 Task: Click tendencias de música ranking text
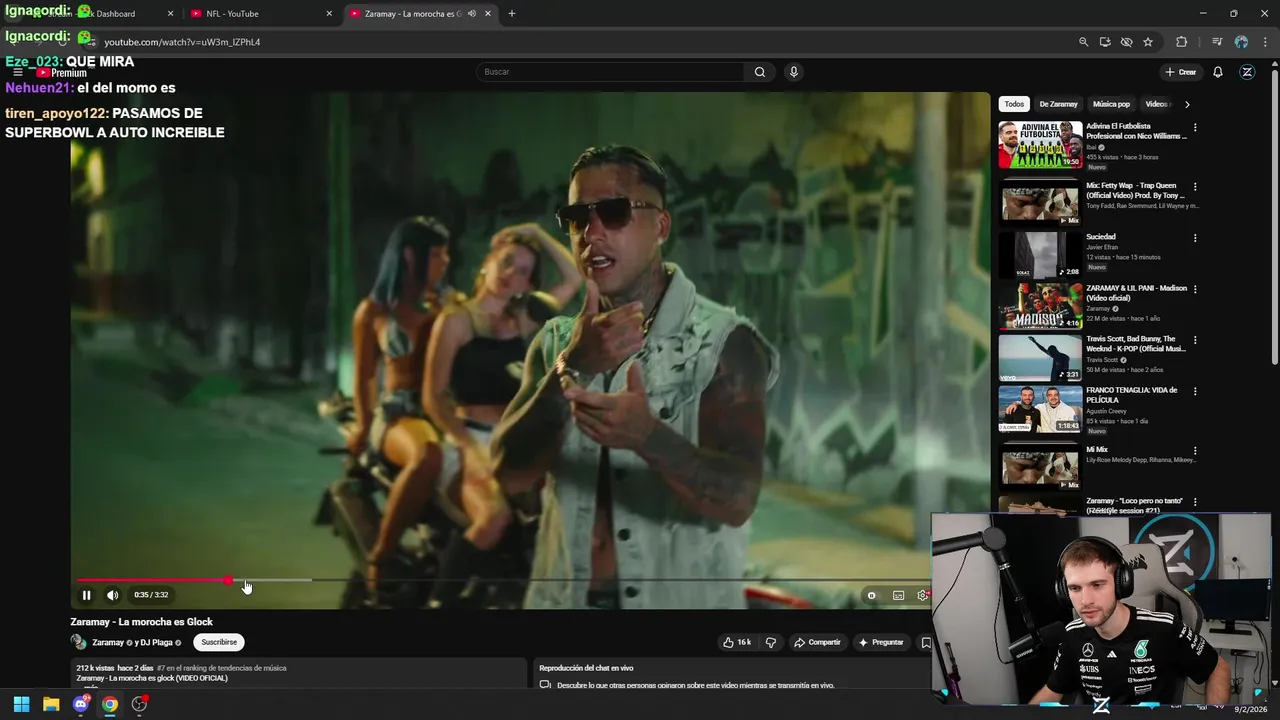pyautogui.click(x=221, y=668)
